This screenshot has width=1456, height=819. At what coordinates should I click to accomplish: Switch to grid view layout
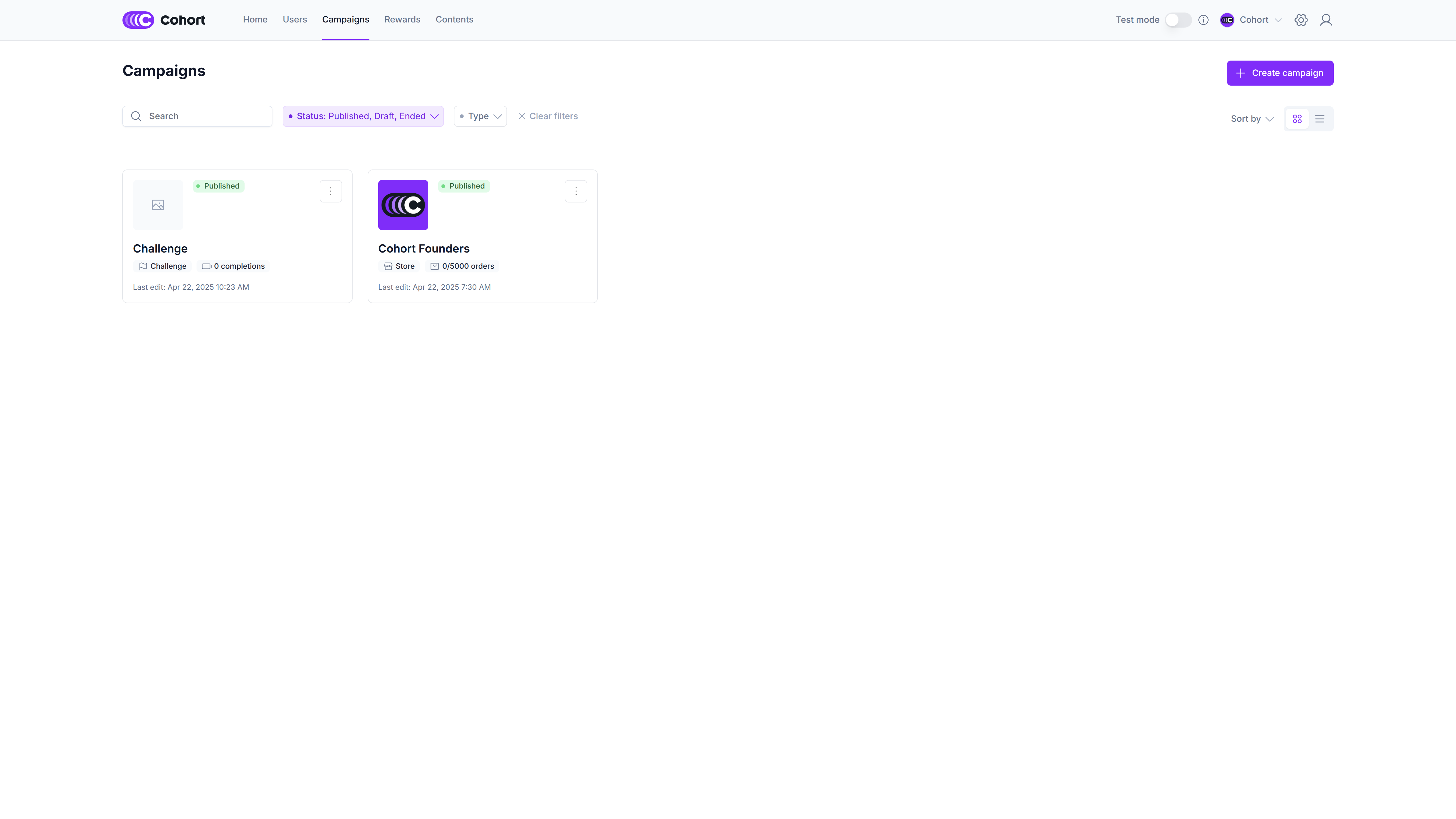[x=1297, y=119]
